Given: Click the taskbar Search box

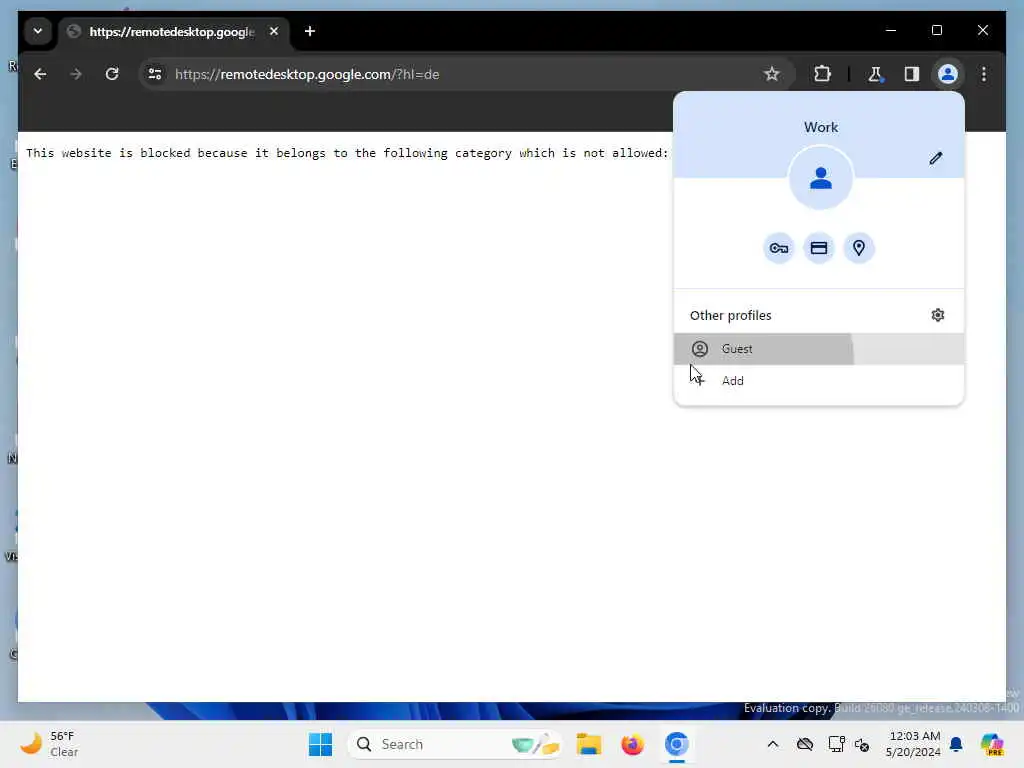Looking at the screenshot, I should [x=456, y=744].
